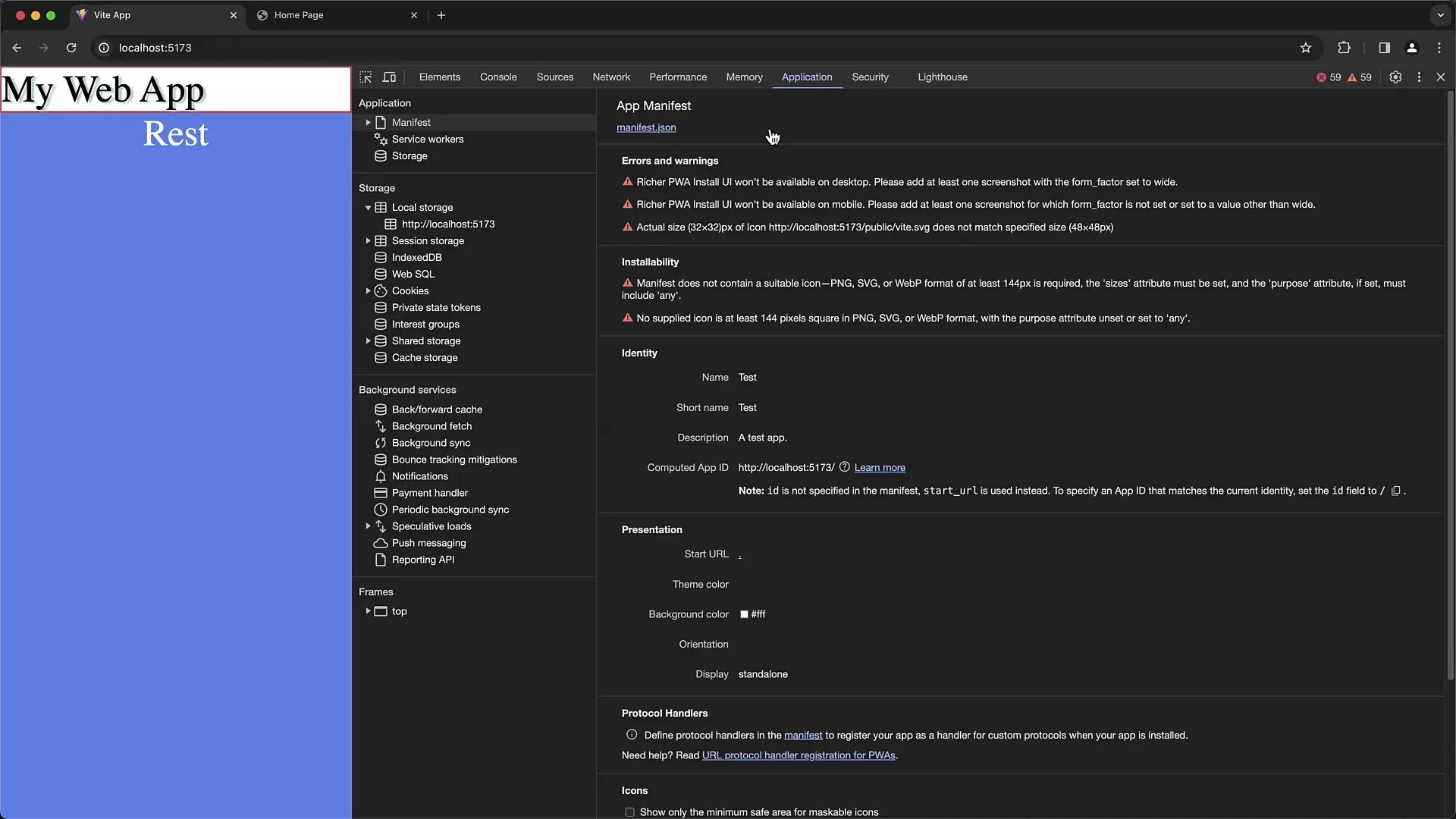The height and width of the screenshot is (819, 1456).
Task: Open Cache storage
Action: coord(425,358)
